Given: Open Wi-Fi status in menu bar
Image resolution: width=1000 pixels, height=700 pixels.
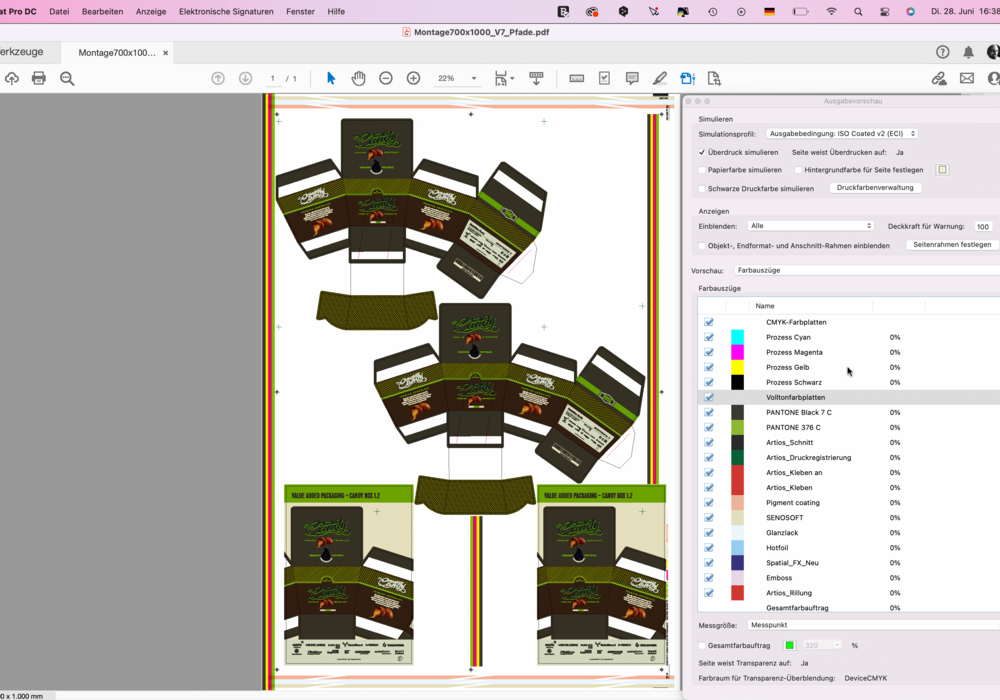Looking at the screenshot, I should pos(831,11).
